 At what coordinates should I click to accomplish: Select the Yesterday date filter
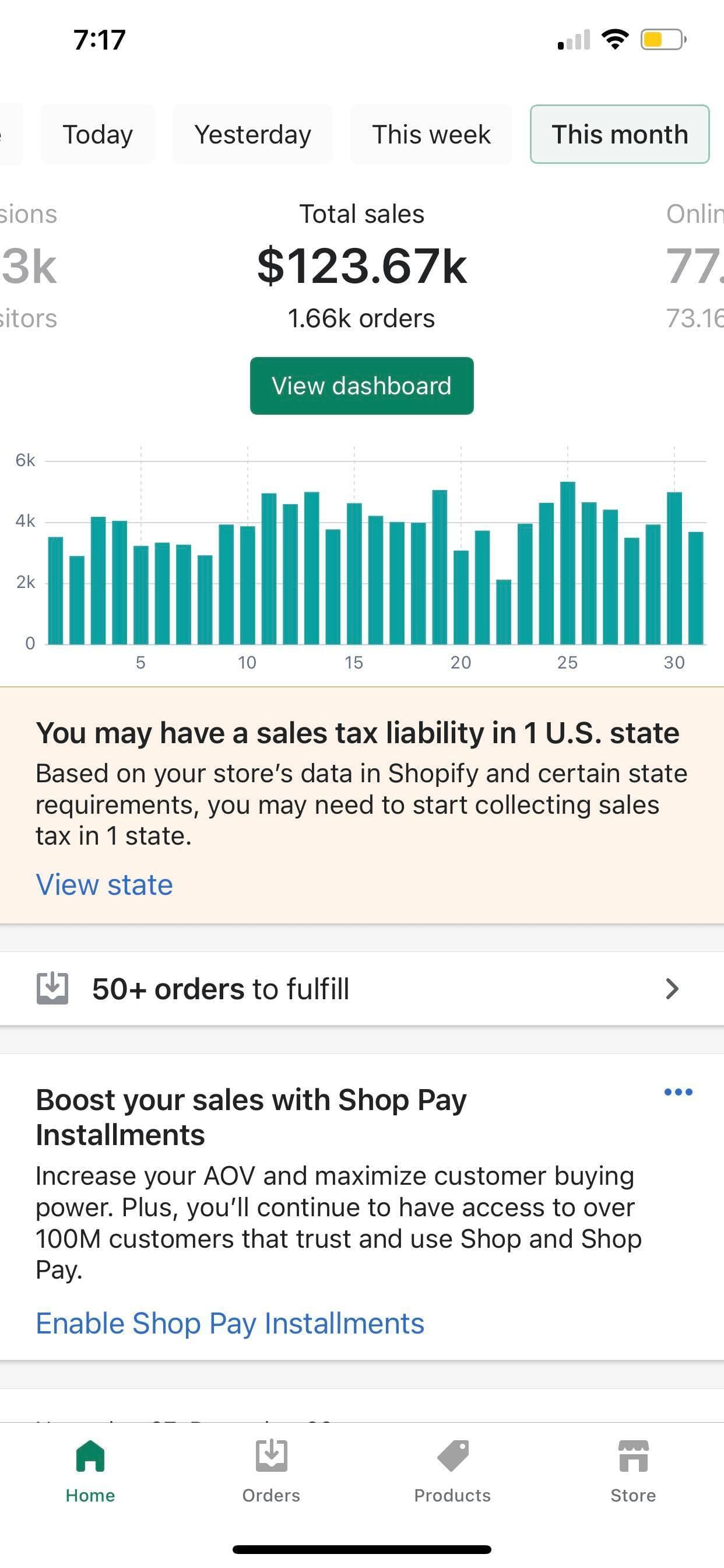tap(252, 134)
